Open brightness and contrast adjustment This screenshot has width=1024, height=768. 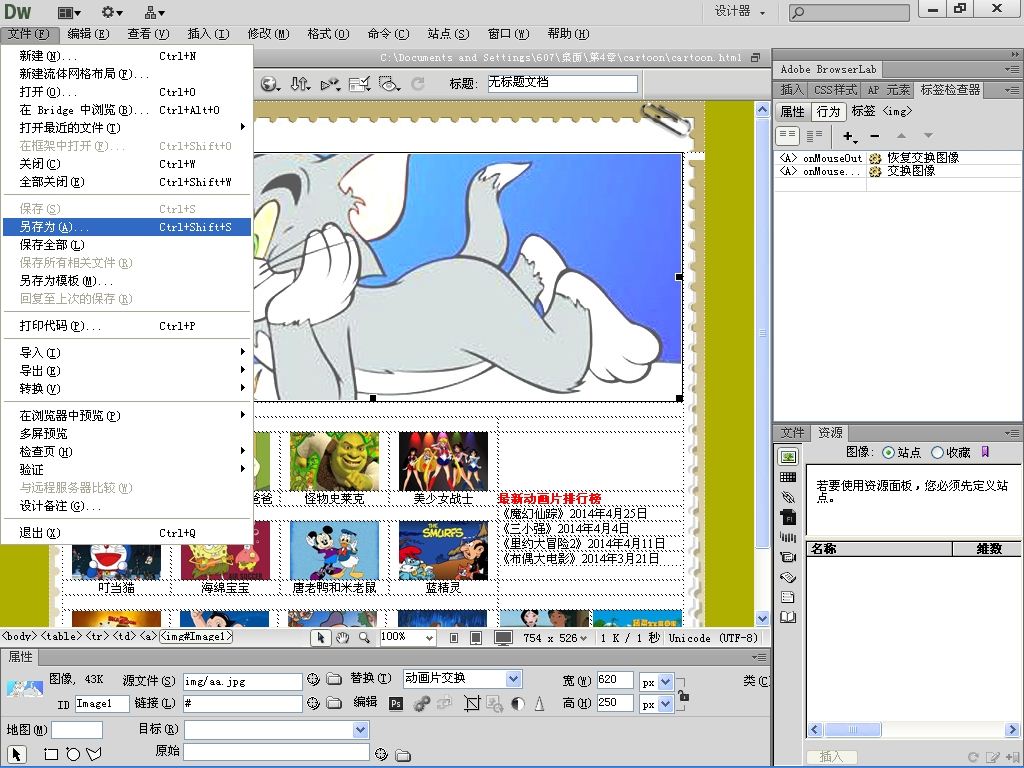pos(518,703)
